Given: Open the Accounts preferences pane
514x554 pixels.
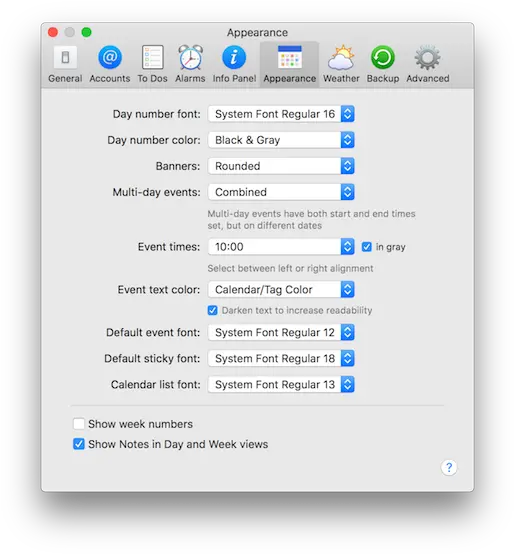Looking at the screenshot, I should (x=110, y=64).
